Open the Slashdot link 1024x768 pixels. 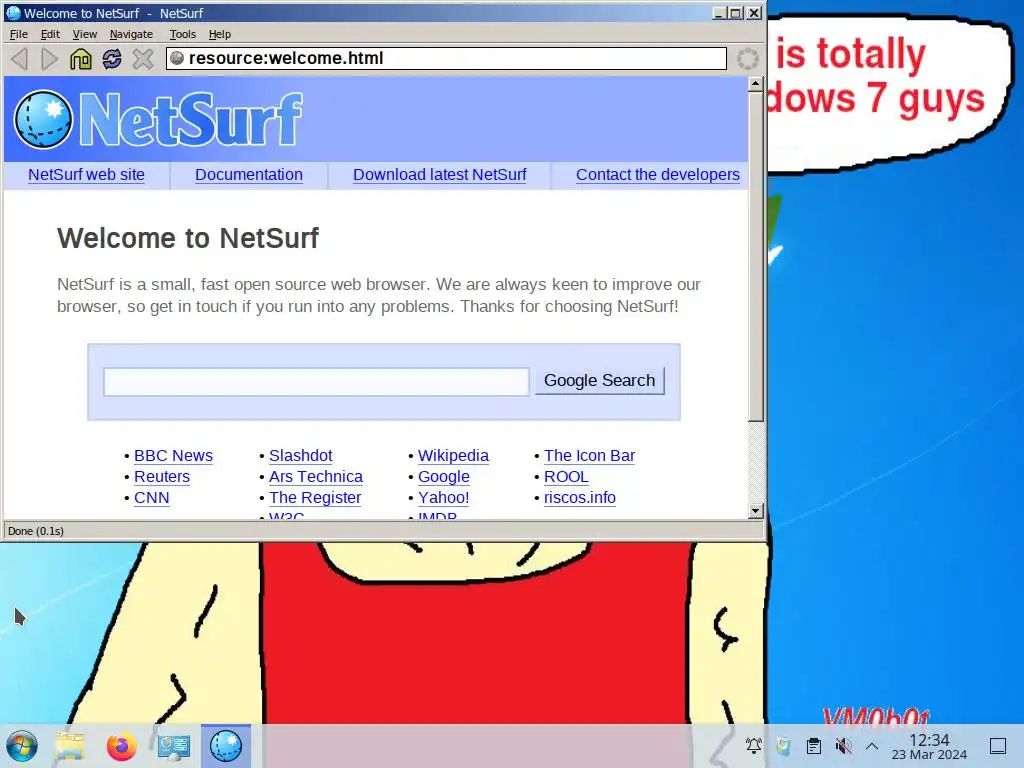pos(300,455)
